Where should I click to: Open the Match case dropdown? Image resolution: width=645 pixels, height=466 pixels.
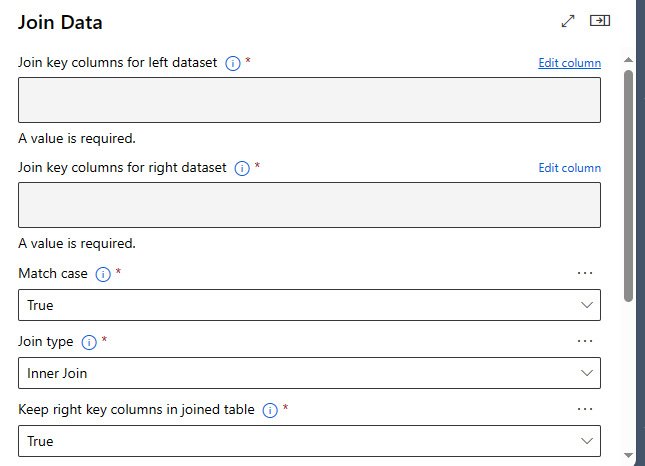(x=309, y=305)
